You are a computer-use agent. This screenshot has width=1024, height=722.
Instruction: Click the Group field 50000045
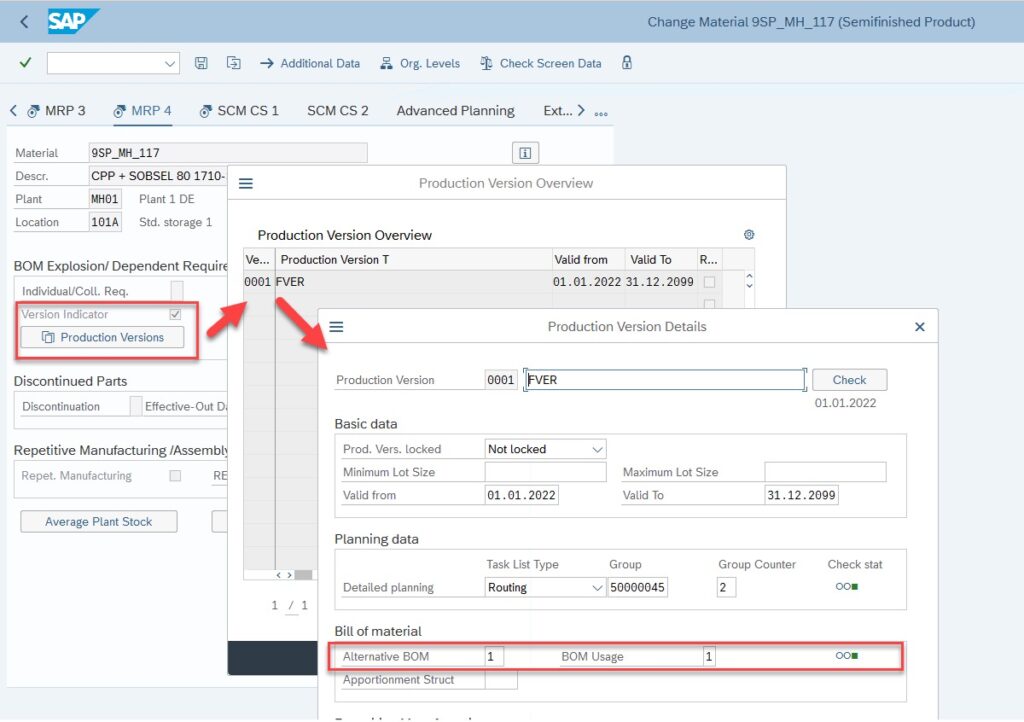pyautogui.click(x=637, y=587)
